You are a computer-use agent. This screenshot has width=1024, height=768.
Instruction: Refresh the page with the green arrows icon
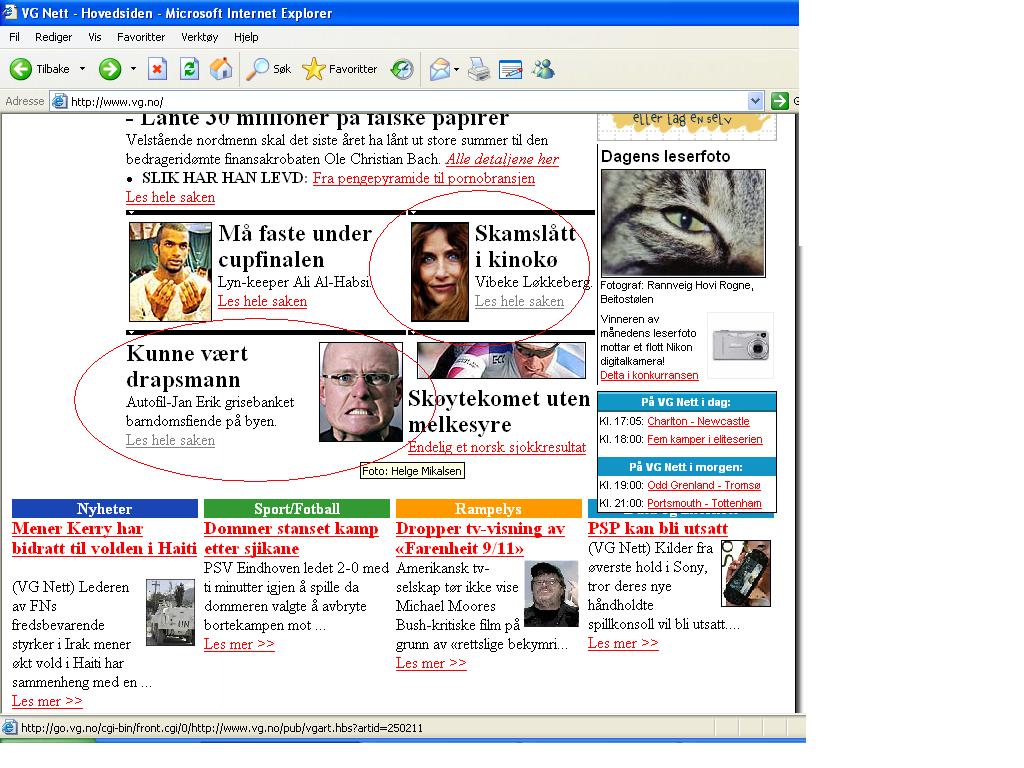pos(189,69)
